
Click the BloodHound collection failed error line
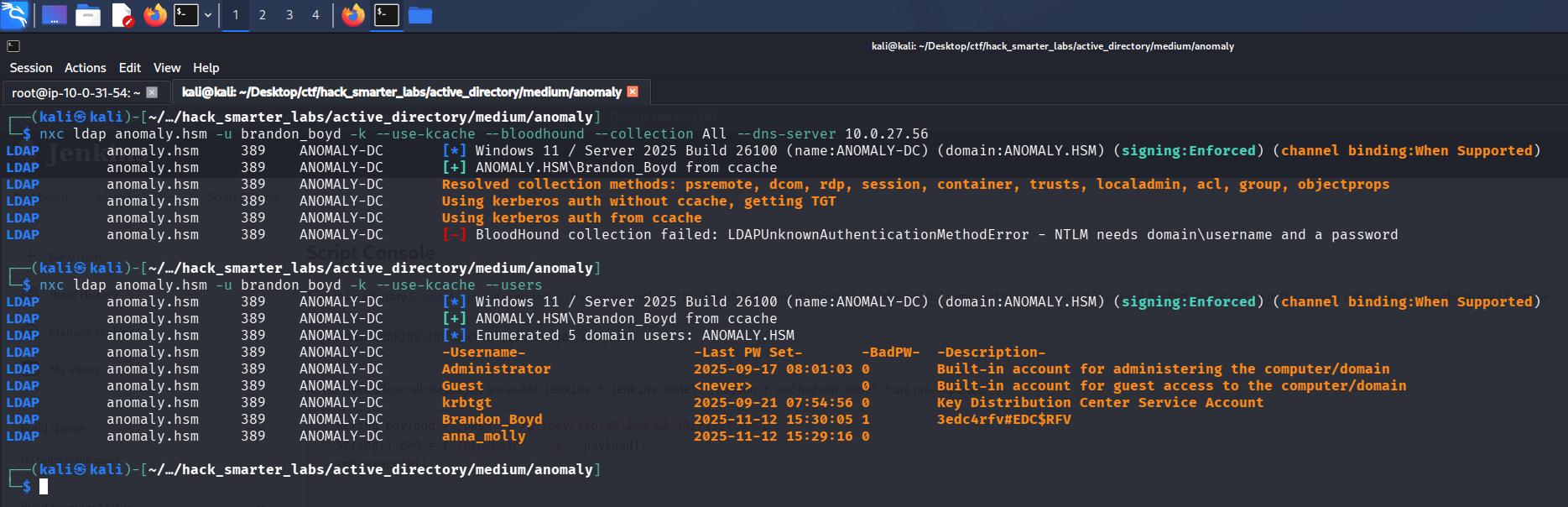pos(920,234)
